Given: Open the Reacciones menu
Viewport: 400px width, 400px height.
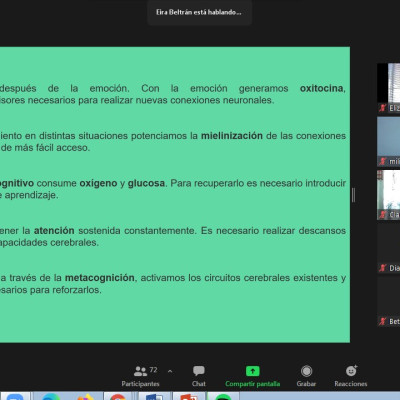Looking at the screenshot, I should click(351, 377).
